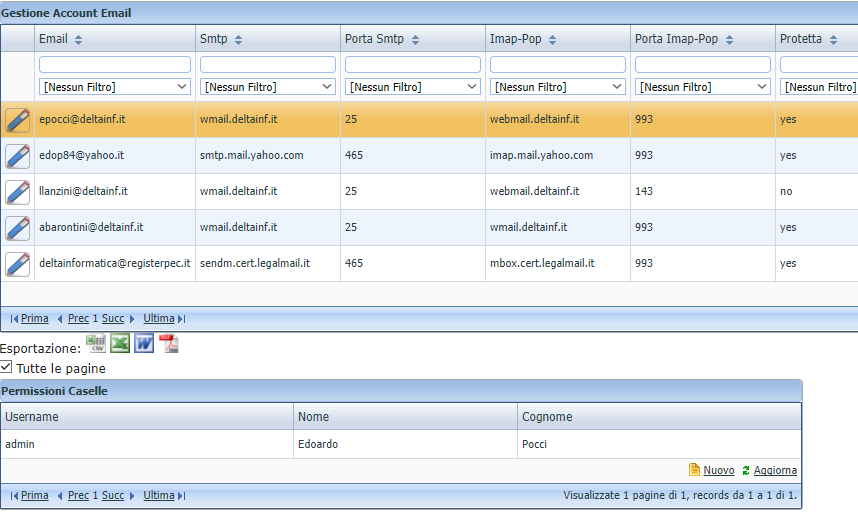Export the table to CSV
Screen dimensions: 858x515
(x=97, y=344)
